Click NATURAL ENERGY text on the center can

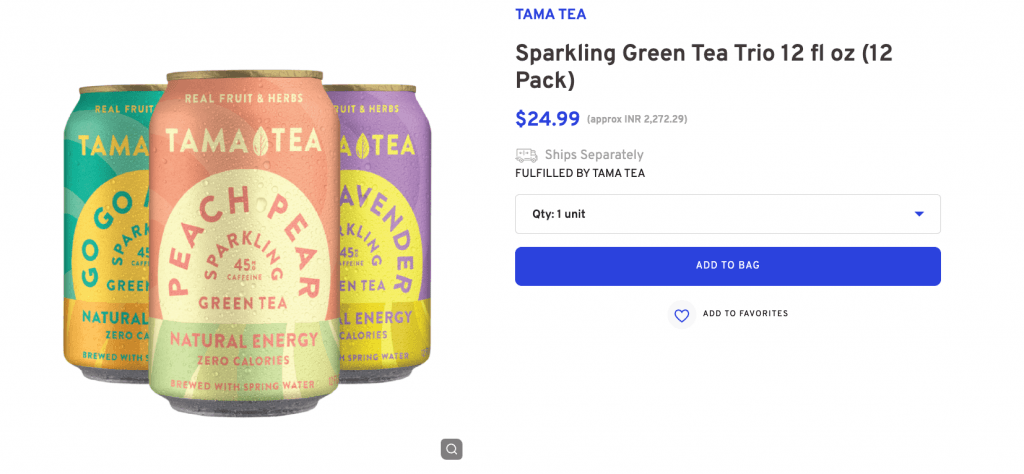coord(244,340)
